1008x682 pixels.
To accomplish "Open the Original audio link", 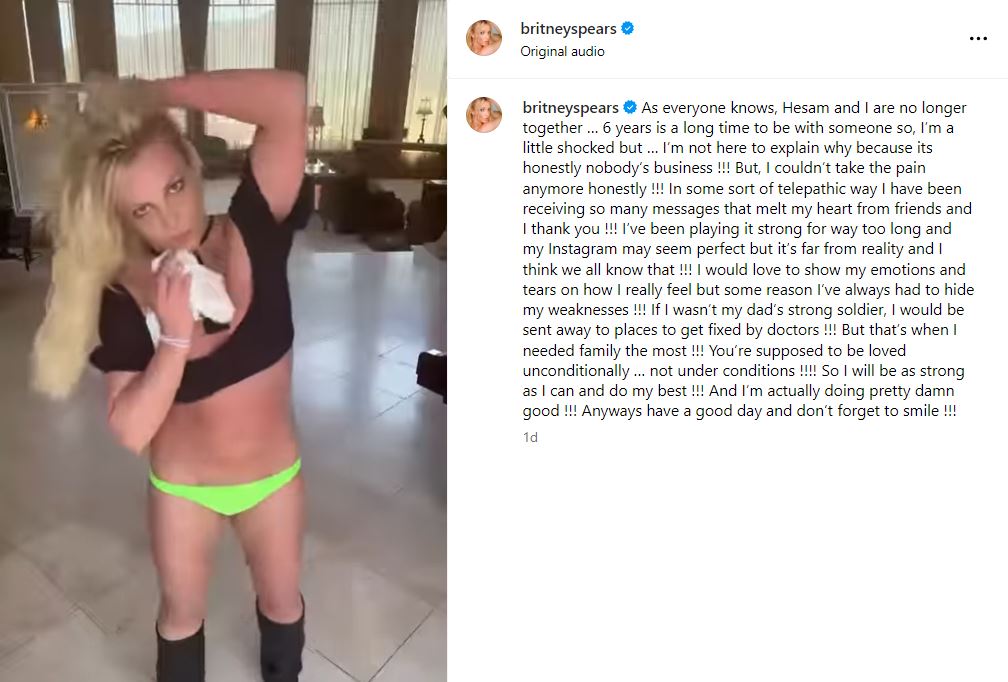I will [x=562, y=51].
